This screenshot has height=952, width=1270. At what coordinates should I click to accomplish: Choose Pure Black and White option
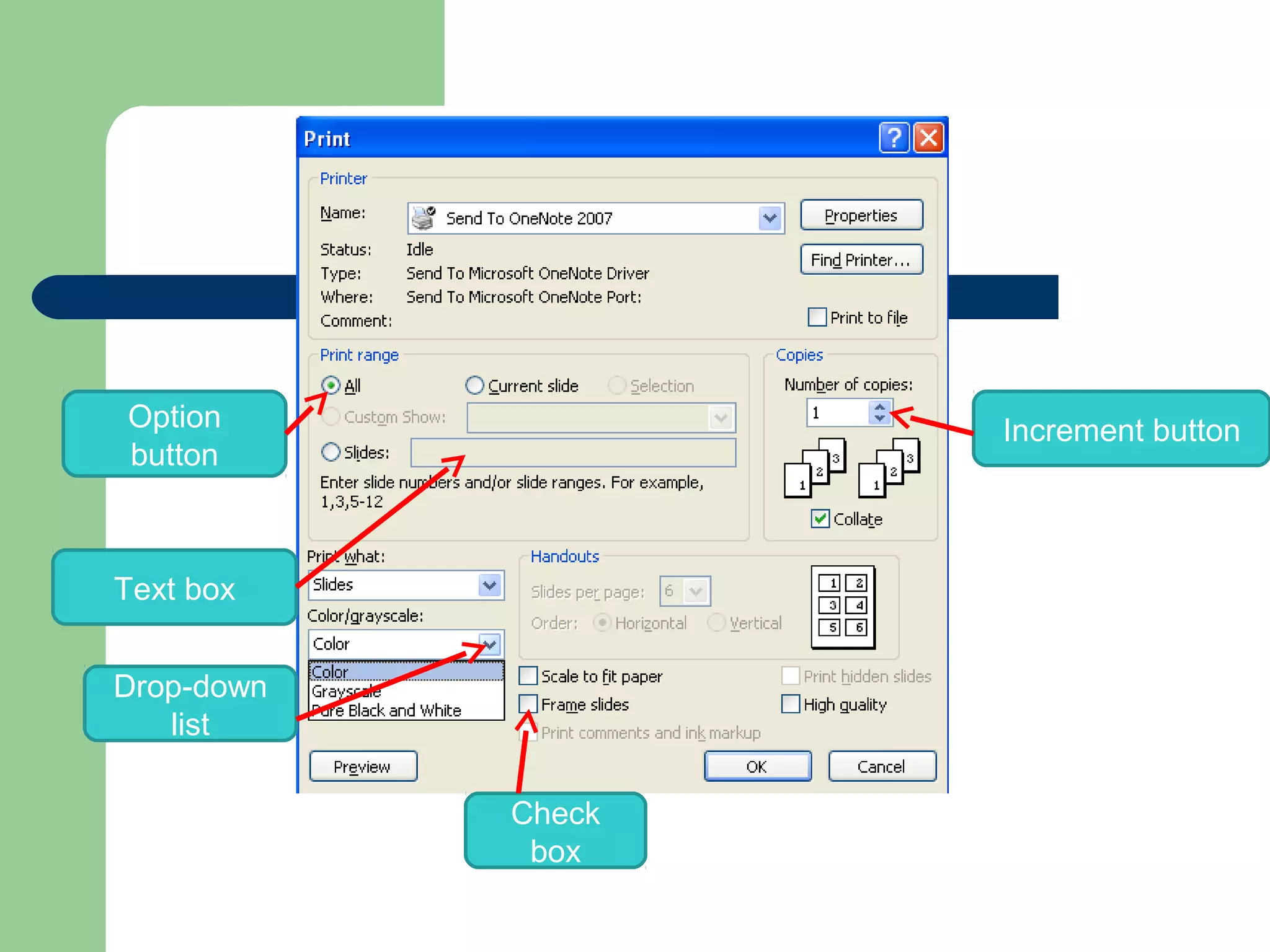(x=406, y=710)
